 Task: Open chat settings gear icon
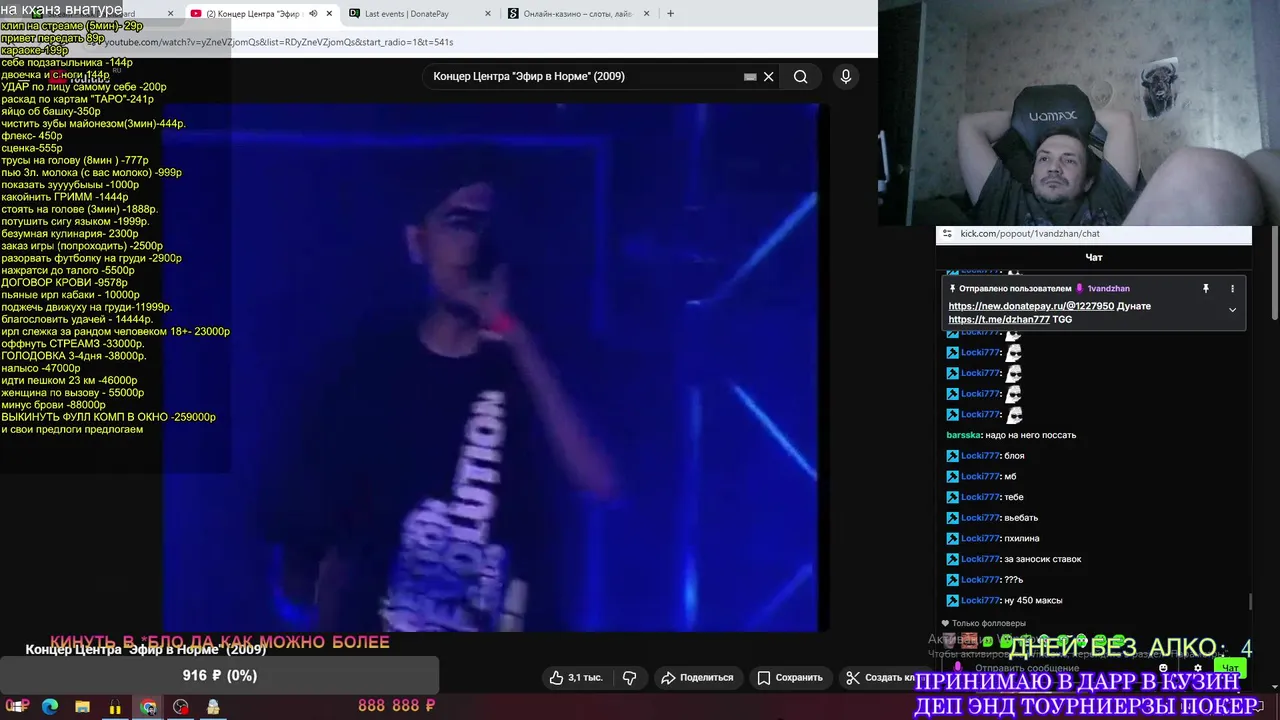click(x=1198, y=668)
